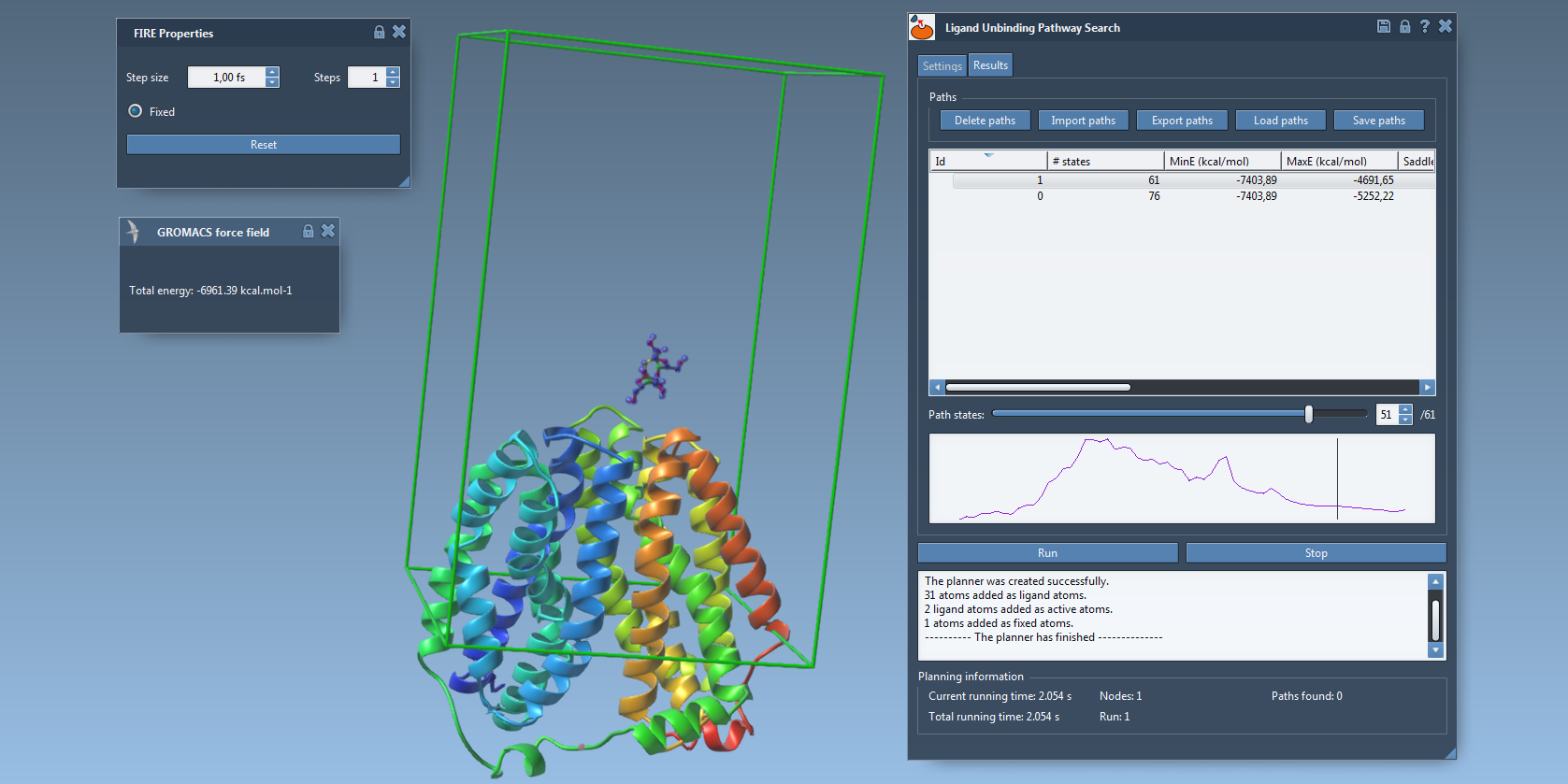Select the Results tab
The image size is (1568, 784).
[990, 65]
